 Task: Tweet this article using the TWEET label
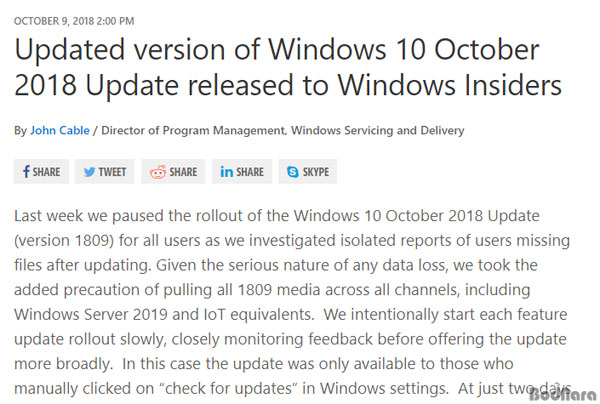[x=112, y=172]
